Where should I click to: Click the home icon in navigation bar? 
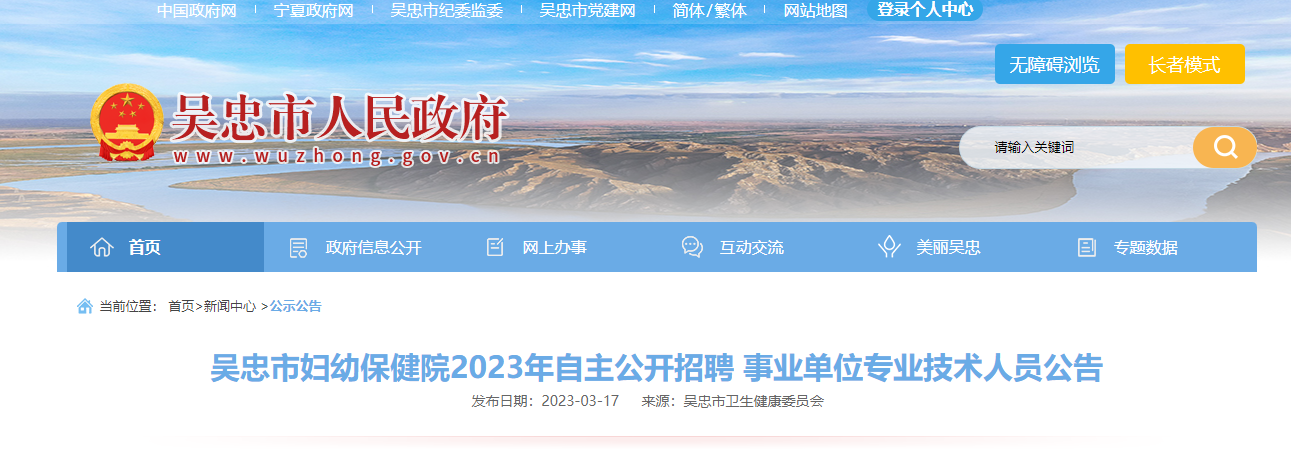tap(101, 248)
